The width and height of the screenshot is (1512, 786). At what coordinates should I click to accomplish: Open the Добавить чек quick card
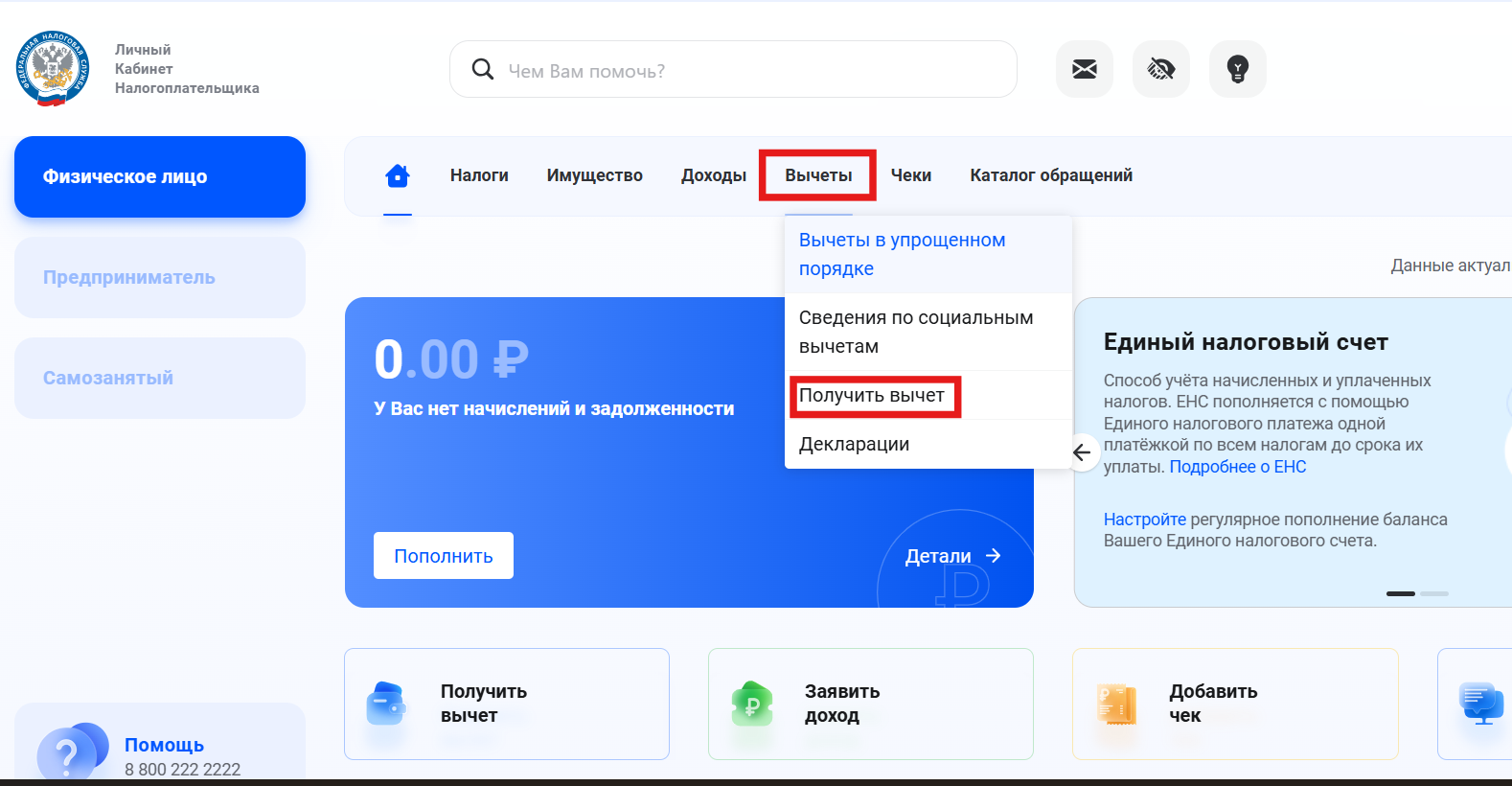(1235, 704)
